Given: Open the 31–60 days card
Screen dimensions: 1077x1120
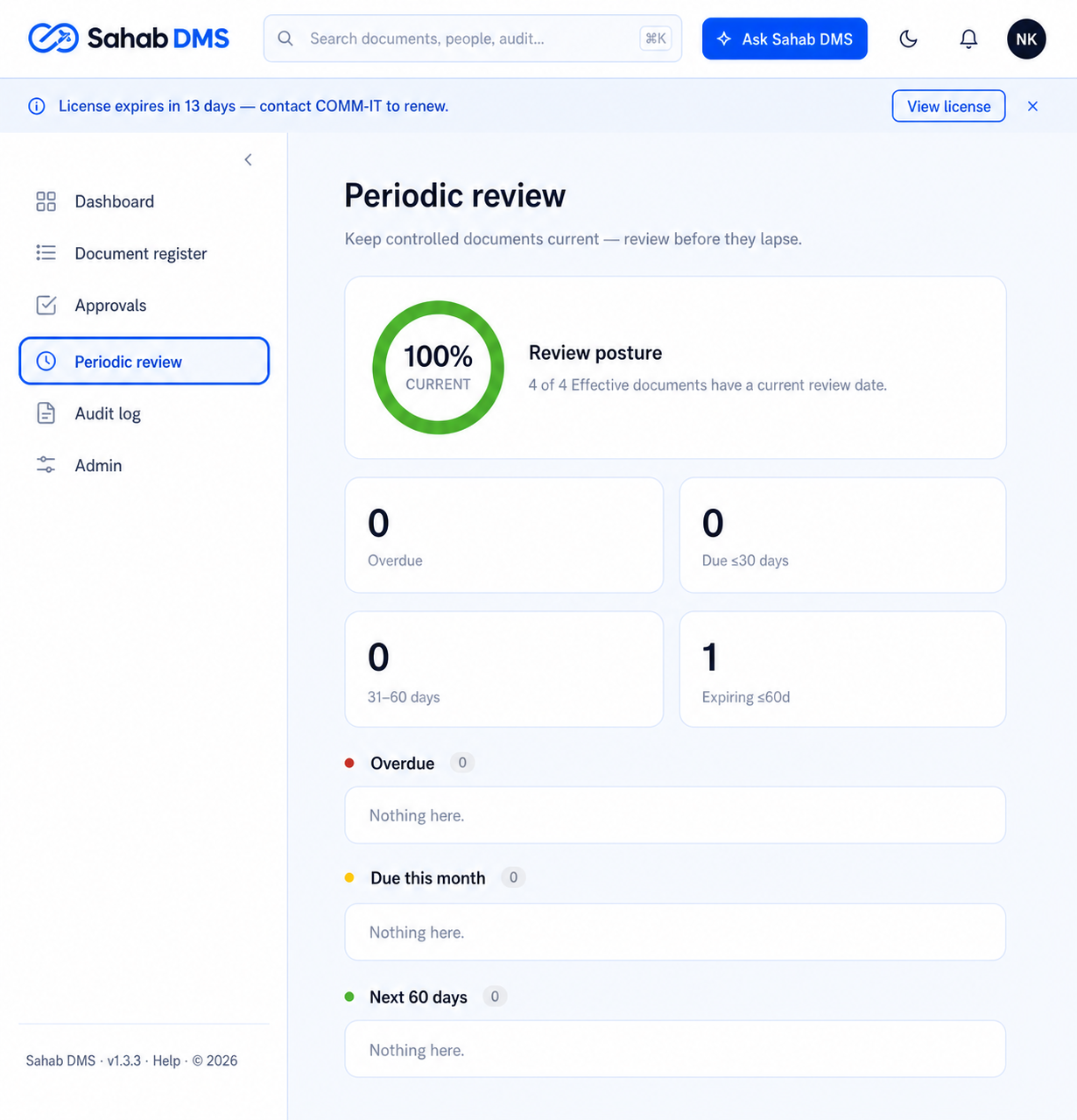Looking at the screenshot, I should [504, 669].
